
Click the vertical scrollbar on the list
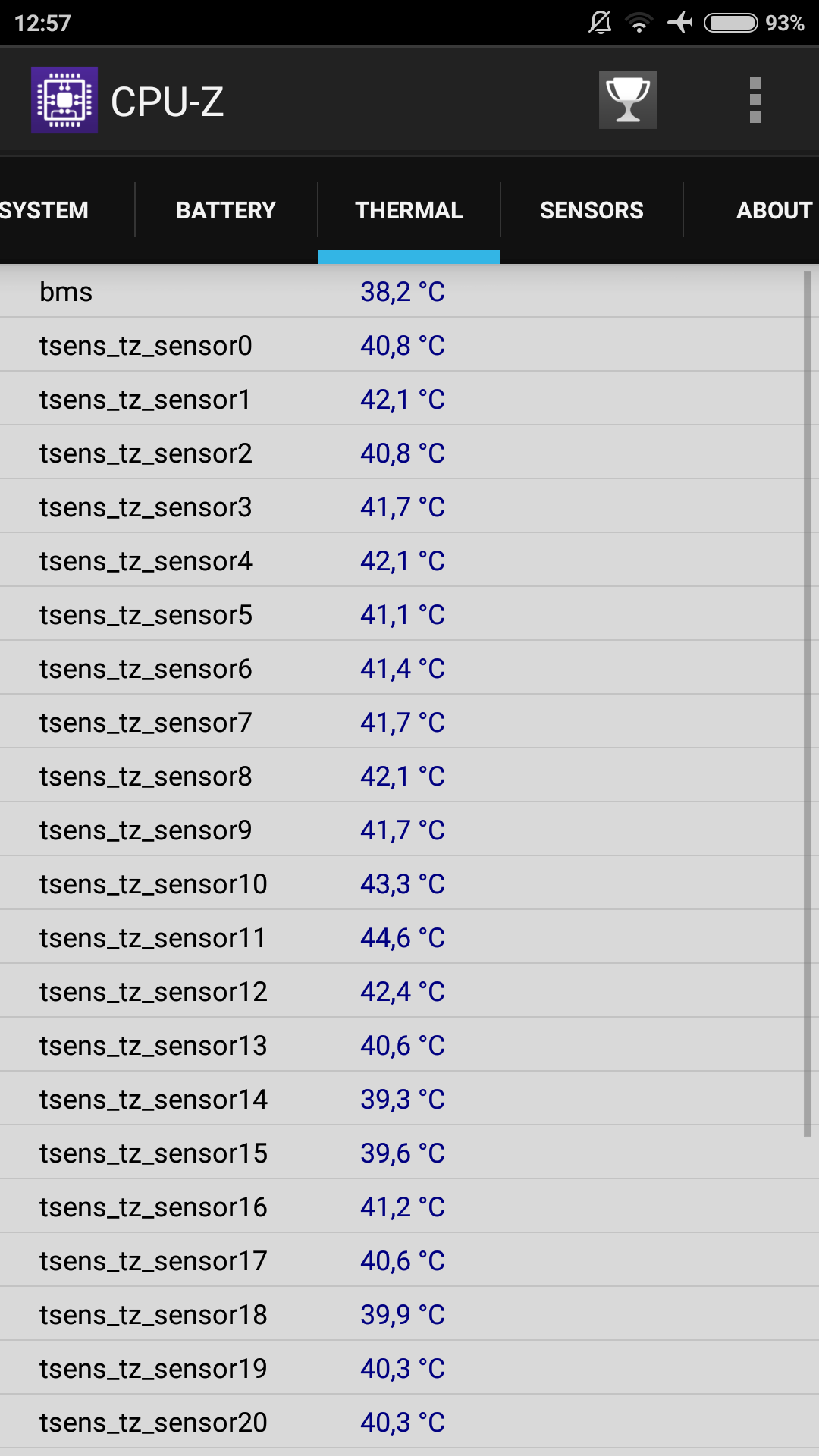(x=808, y=704)
